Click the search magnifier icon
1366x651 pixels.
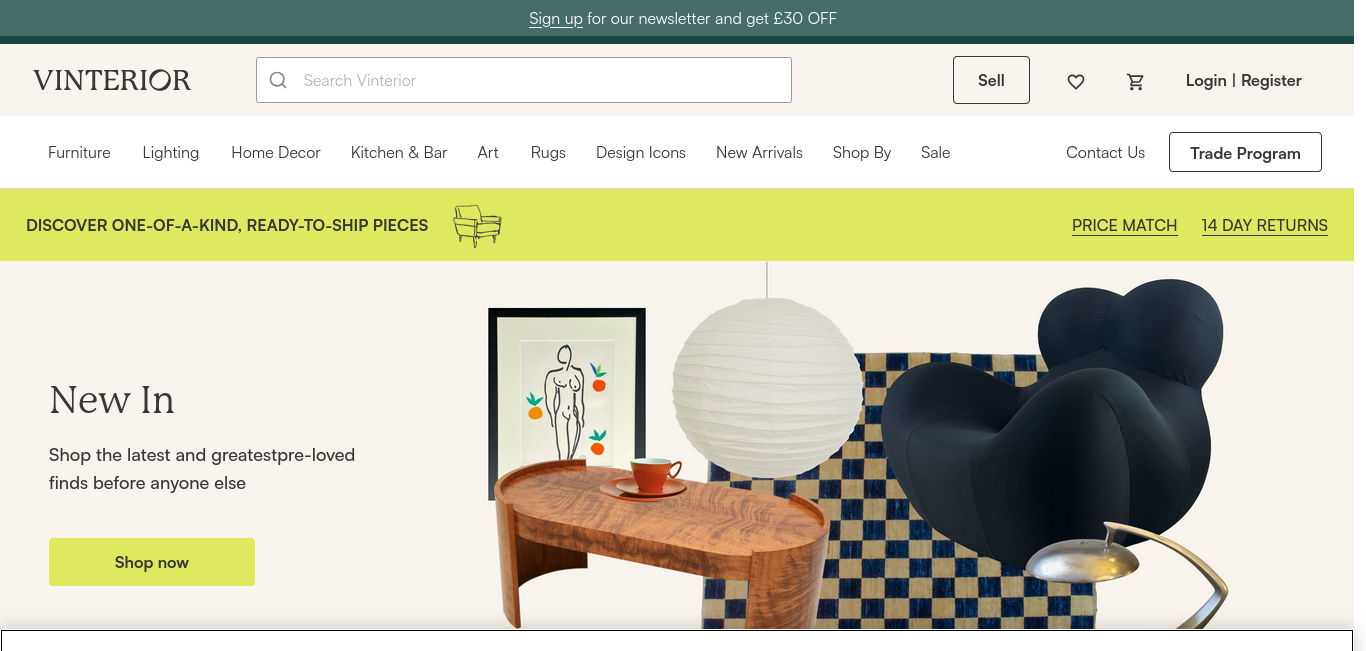pyautogui.click(x=278, y=80)
